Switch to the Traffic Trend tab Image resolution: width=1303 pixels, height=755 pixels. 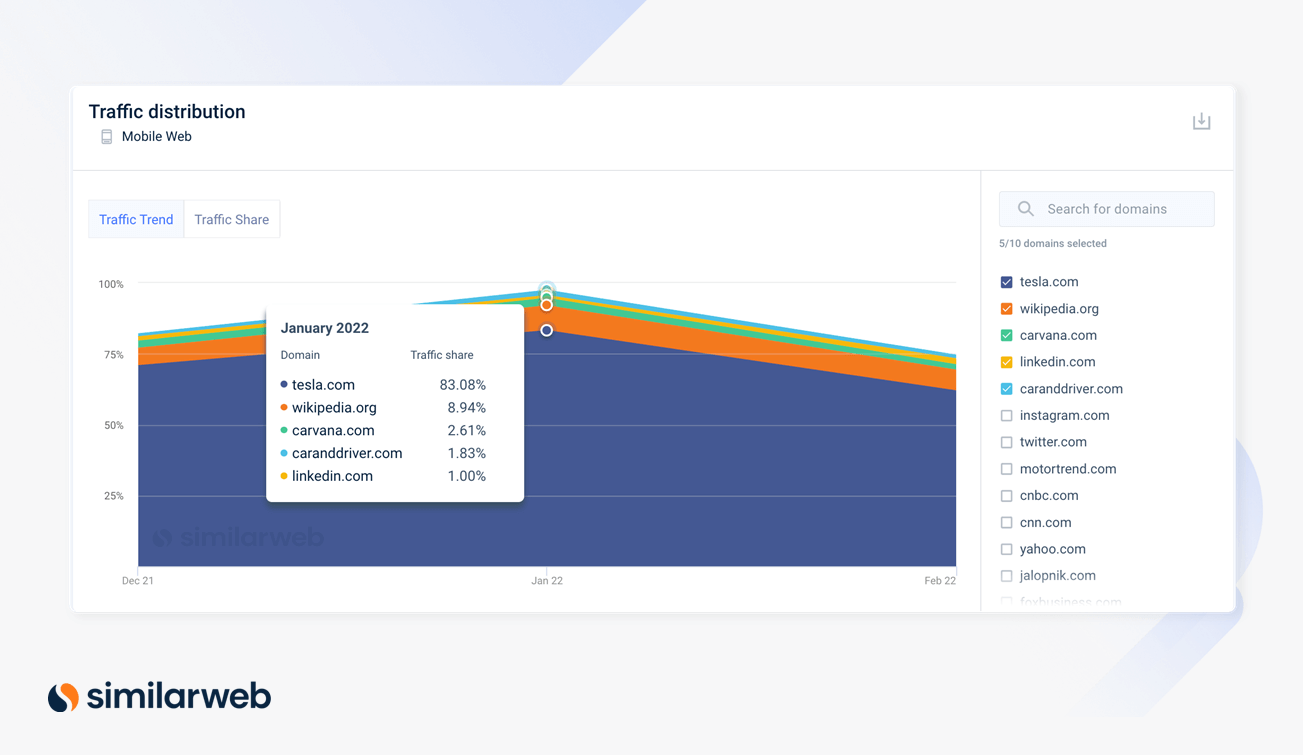[136, 219]
